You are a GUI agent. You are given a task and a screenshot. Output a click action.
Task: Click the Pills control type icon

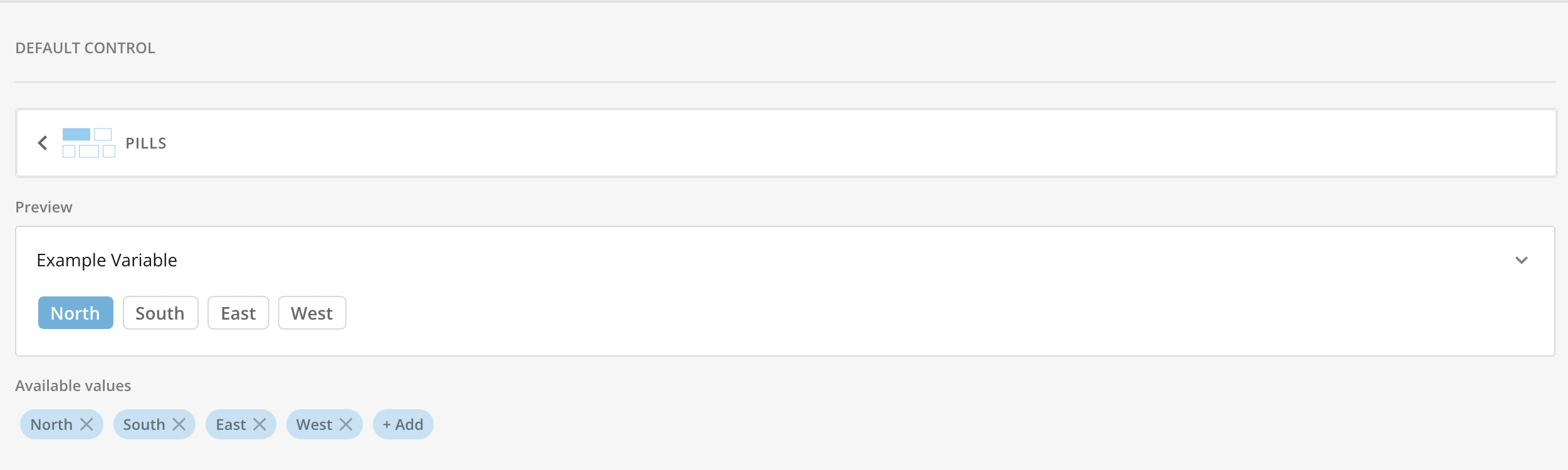click(88, 144)
